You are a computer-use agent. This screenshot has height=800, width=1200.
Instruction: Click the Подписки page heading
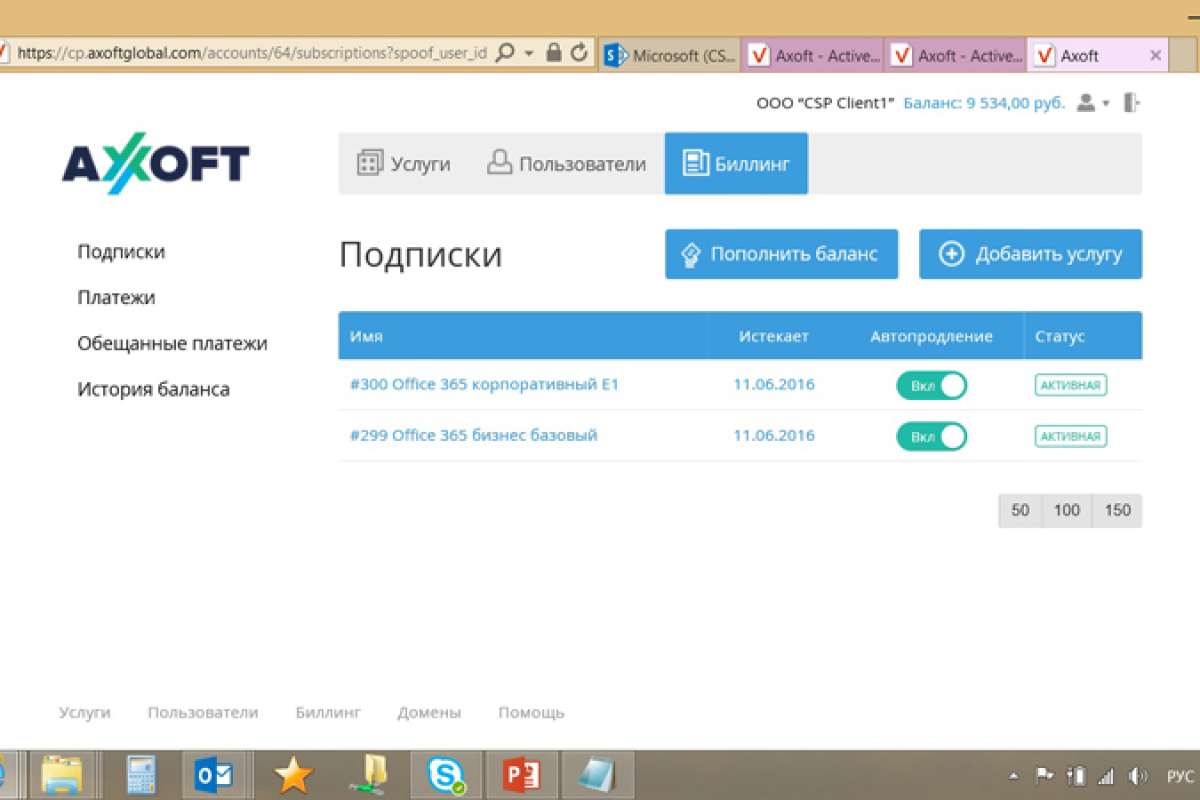coord(421,255)
